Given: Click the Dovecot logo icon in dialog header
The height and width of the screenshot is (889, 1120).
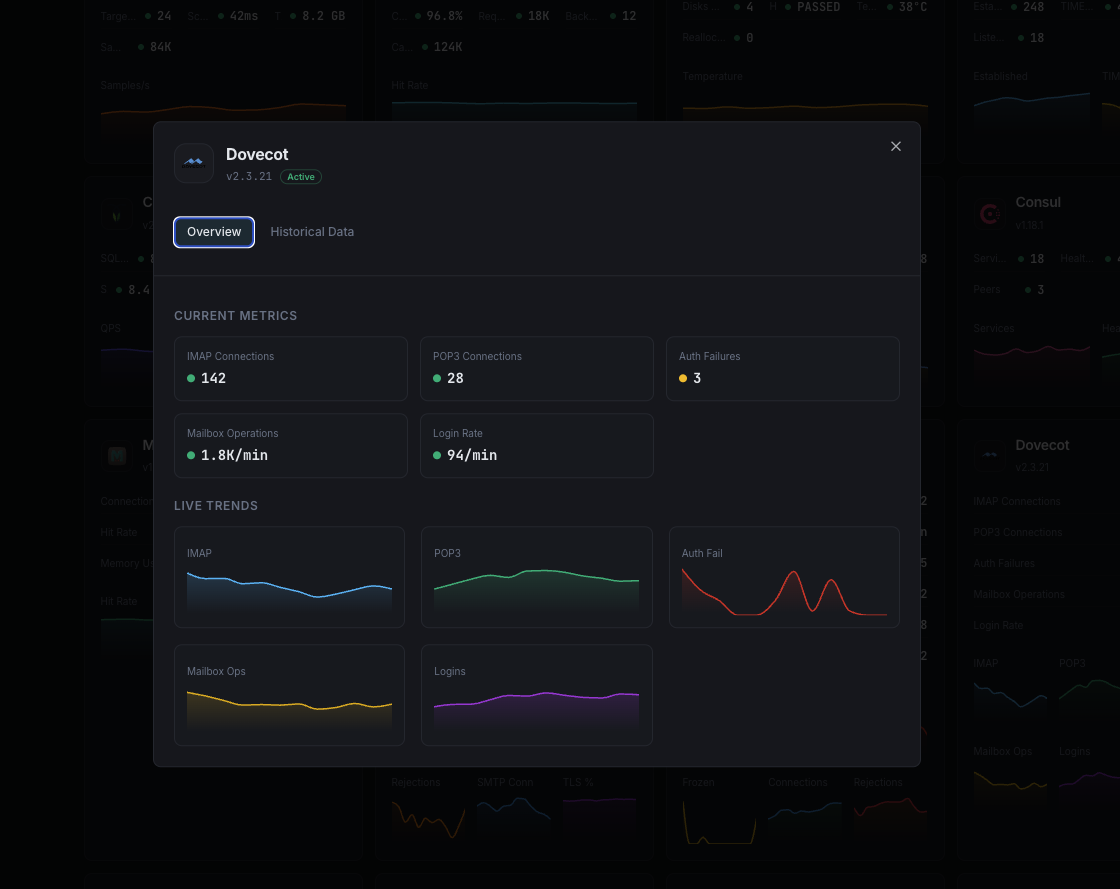Looking at the screenshot, I should [x=194, y=163].
